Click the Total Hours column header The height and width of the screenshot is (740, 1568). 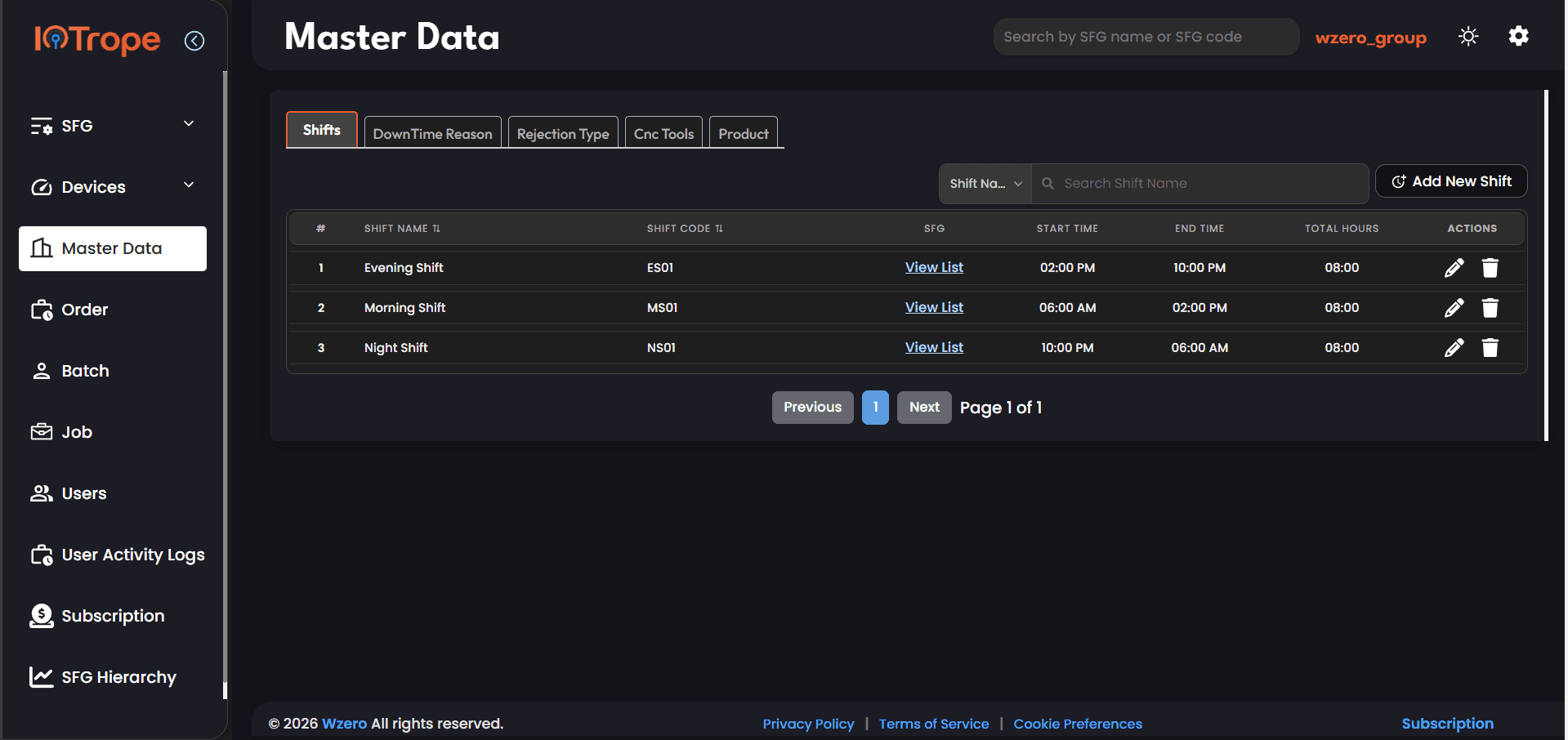click(x=1341, y=229)
